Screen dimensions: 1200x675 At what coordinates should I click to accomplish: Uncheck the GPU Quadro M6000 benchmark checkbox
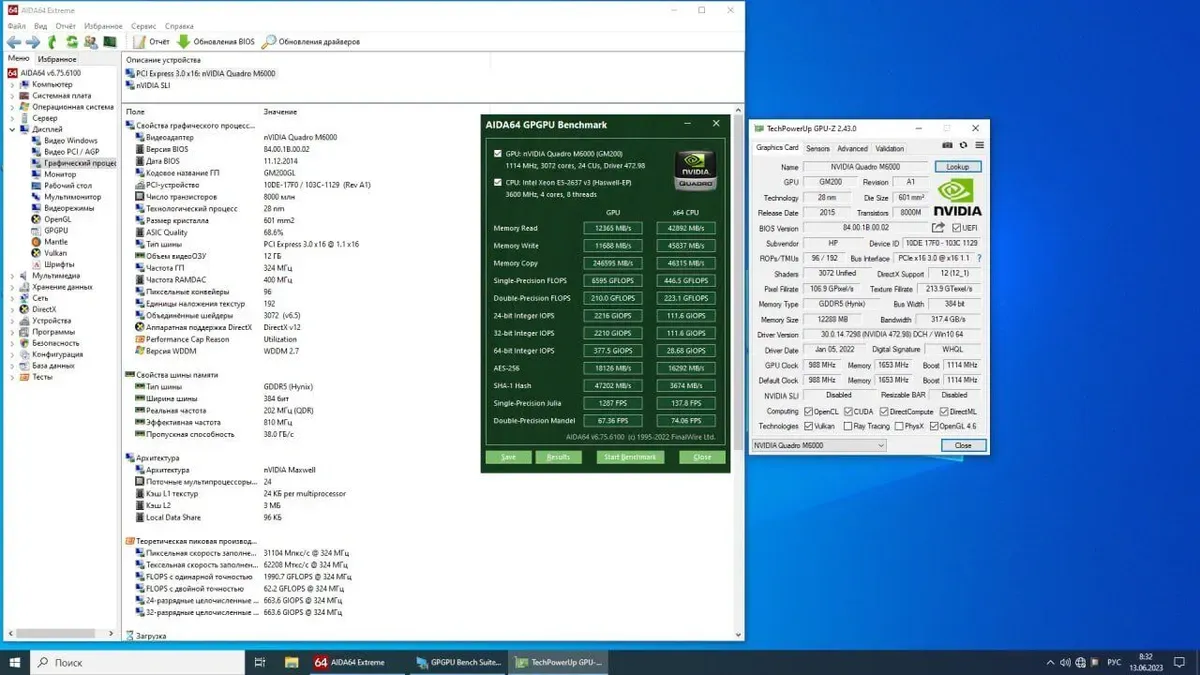click(498, 154)
